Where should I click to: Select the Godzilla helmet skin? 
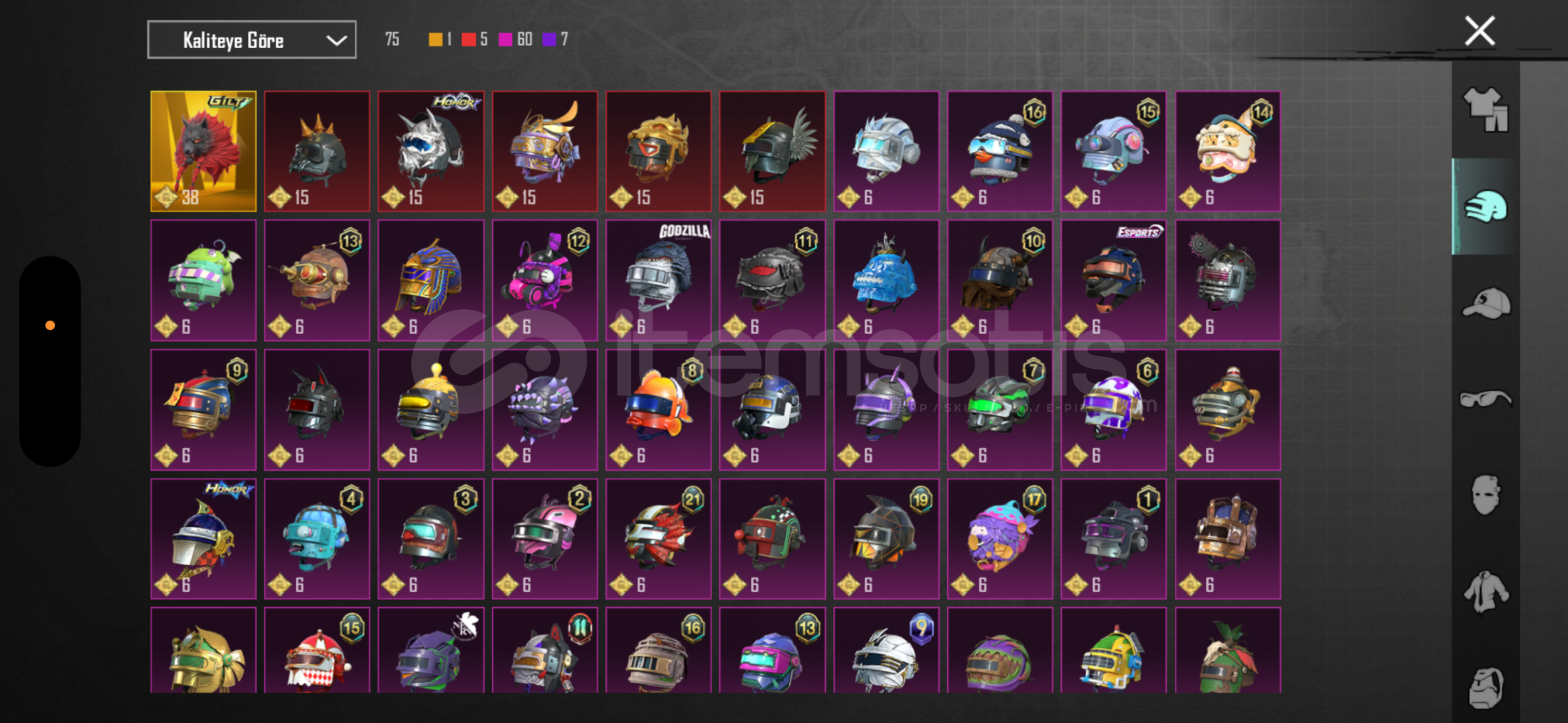(658, 280)
